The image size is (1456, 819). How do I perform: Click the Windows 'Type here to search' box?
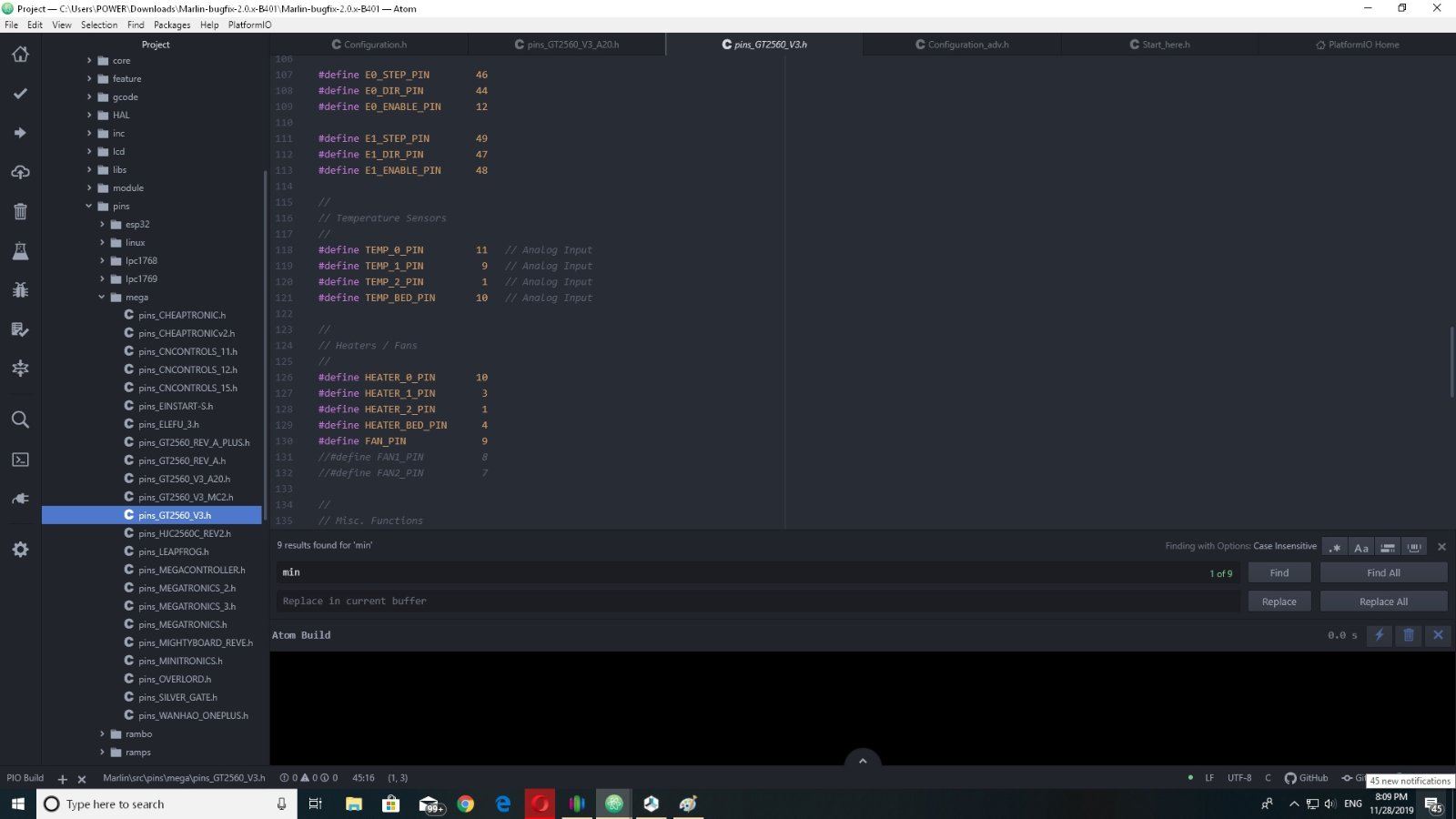coord(167,804)
